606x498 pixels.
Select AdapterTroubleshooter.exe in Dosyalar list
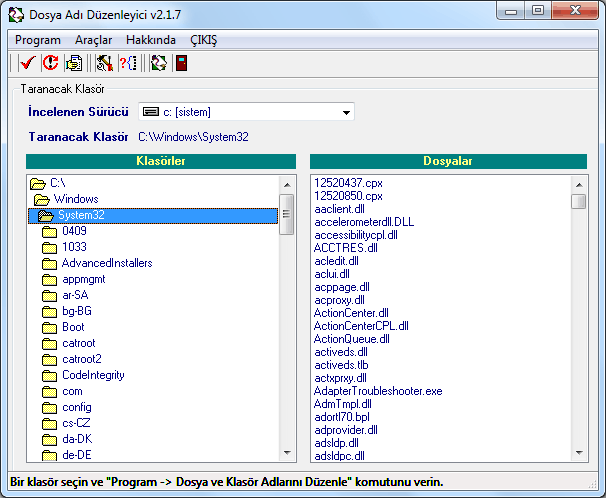[x=377, y=391]
